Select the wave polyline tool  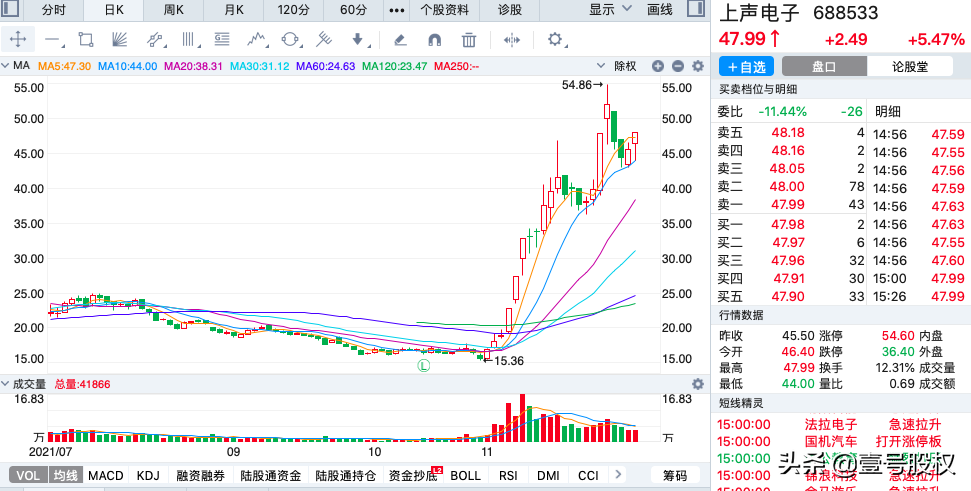pos(258,40)
